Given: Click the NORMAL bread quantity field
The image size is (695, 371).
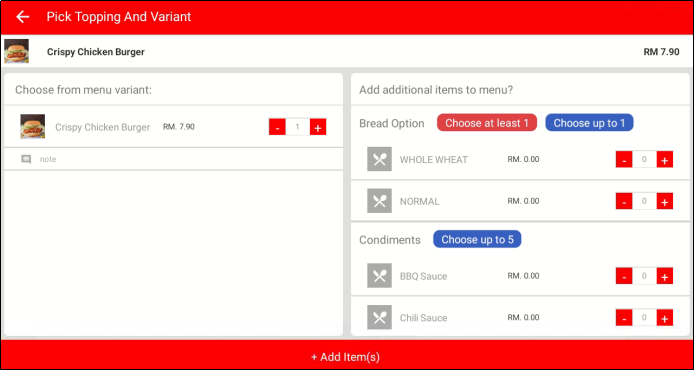Looking at the screenshot, I should tap(644, 201).
